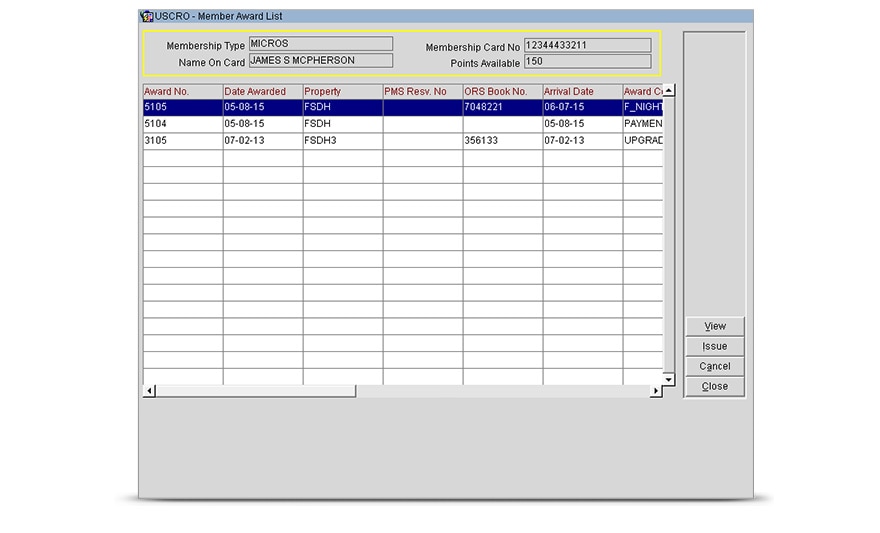
Task: Click the USCRO window title icon
Action: click(x=147, y=16)
